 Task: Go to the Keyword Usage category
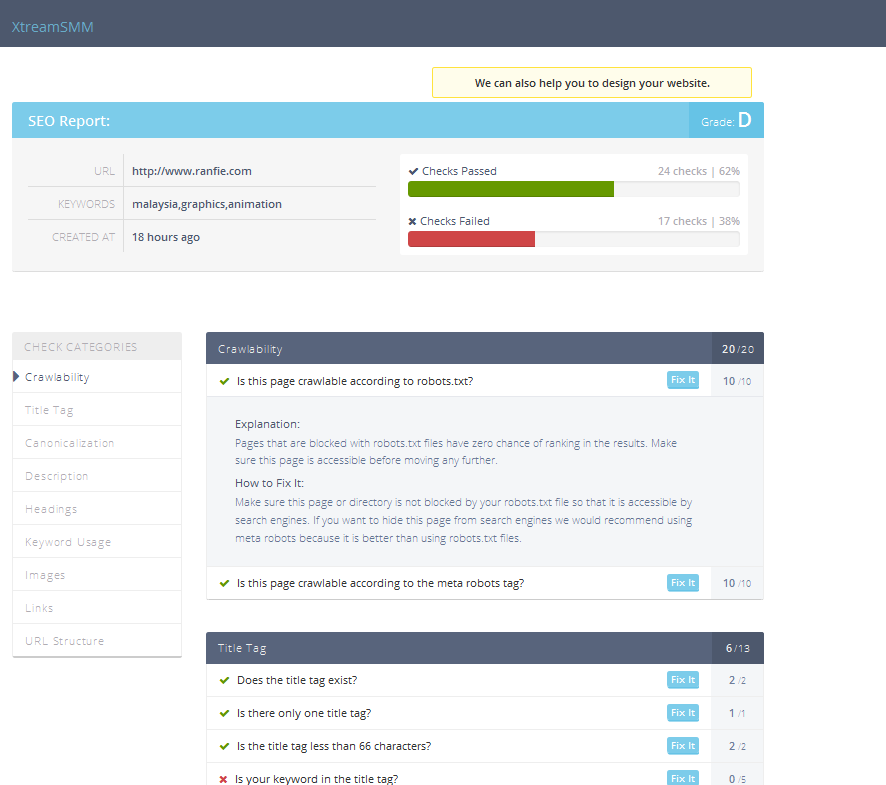click(68, 542)
